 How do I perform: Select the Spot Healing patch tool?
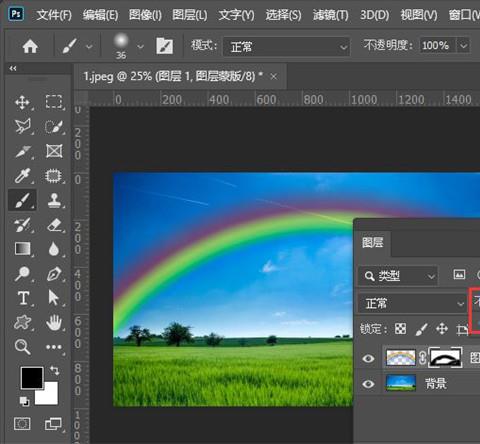(54, 176)
